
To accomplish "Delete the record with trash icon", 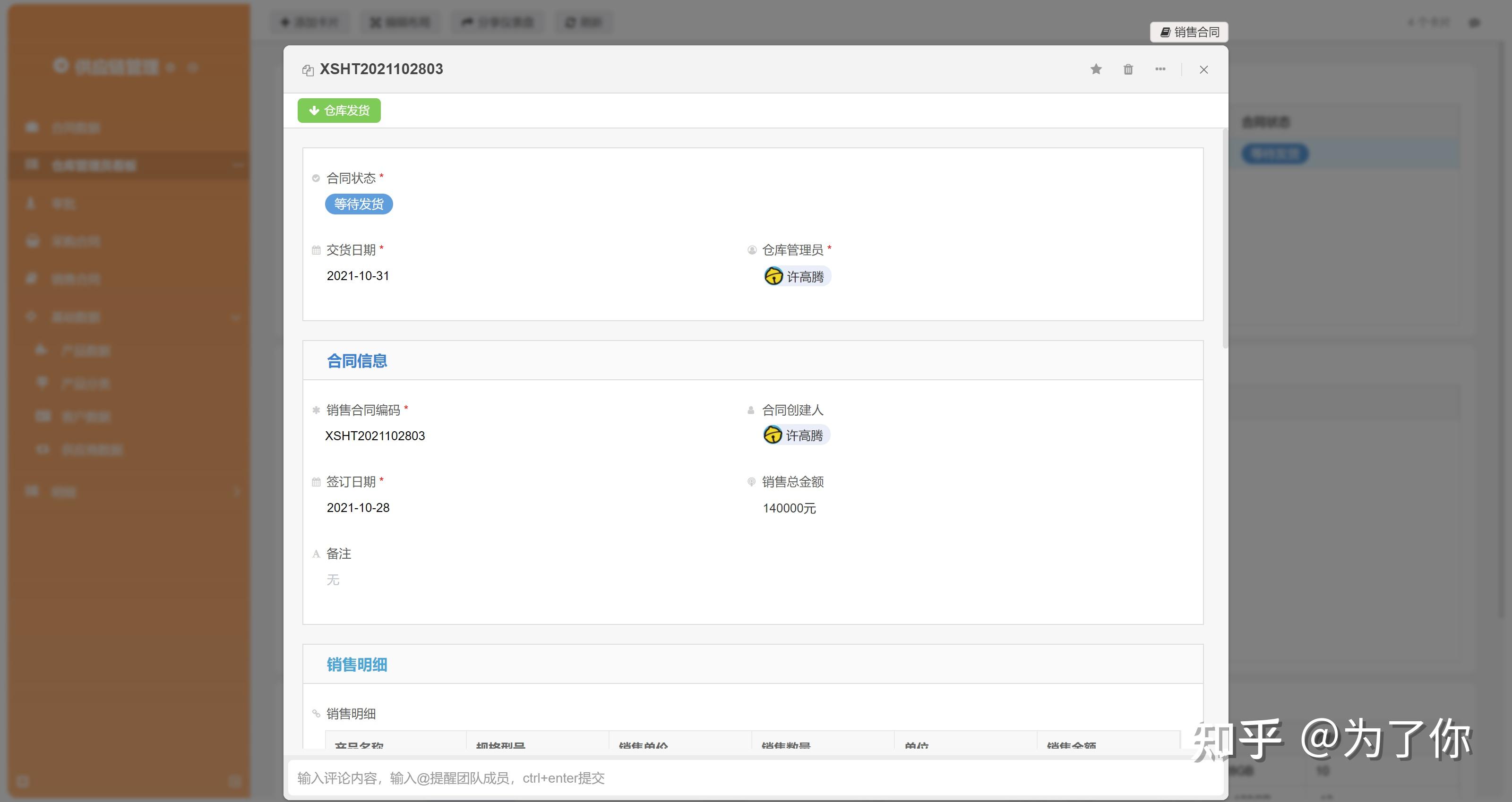I will [x=1128, y=69].
